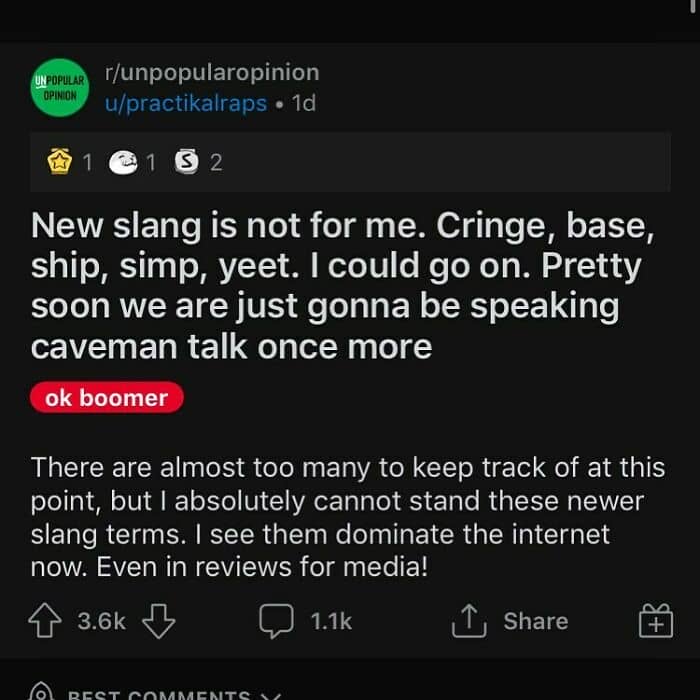Tap the rocket icon beside Best Comments
700x700 pixels.
point(42,692)
